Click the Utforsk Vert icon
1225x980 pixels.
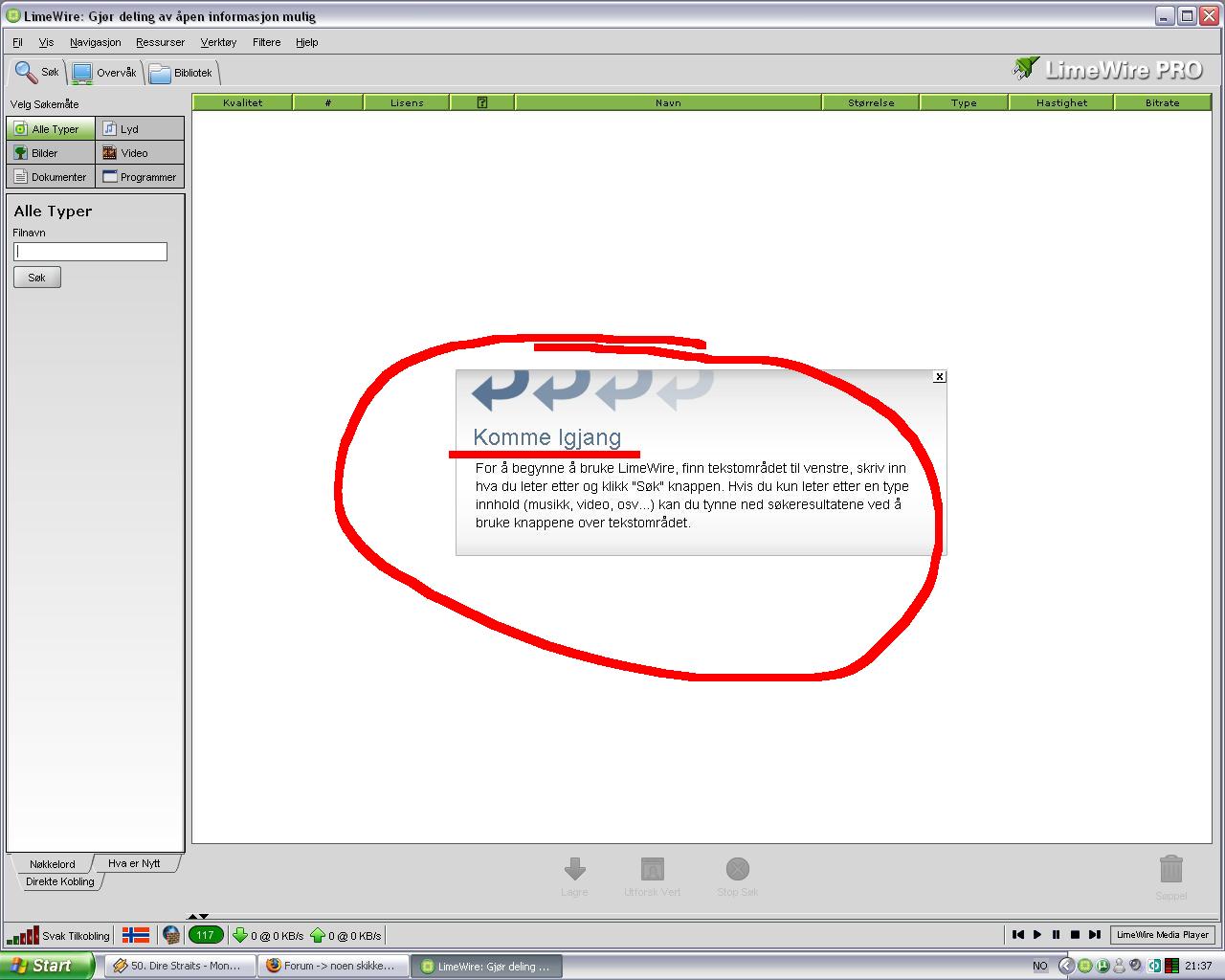click(x=653, y=869)
